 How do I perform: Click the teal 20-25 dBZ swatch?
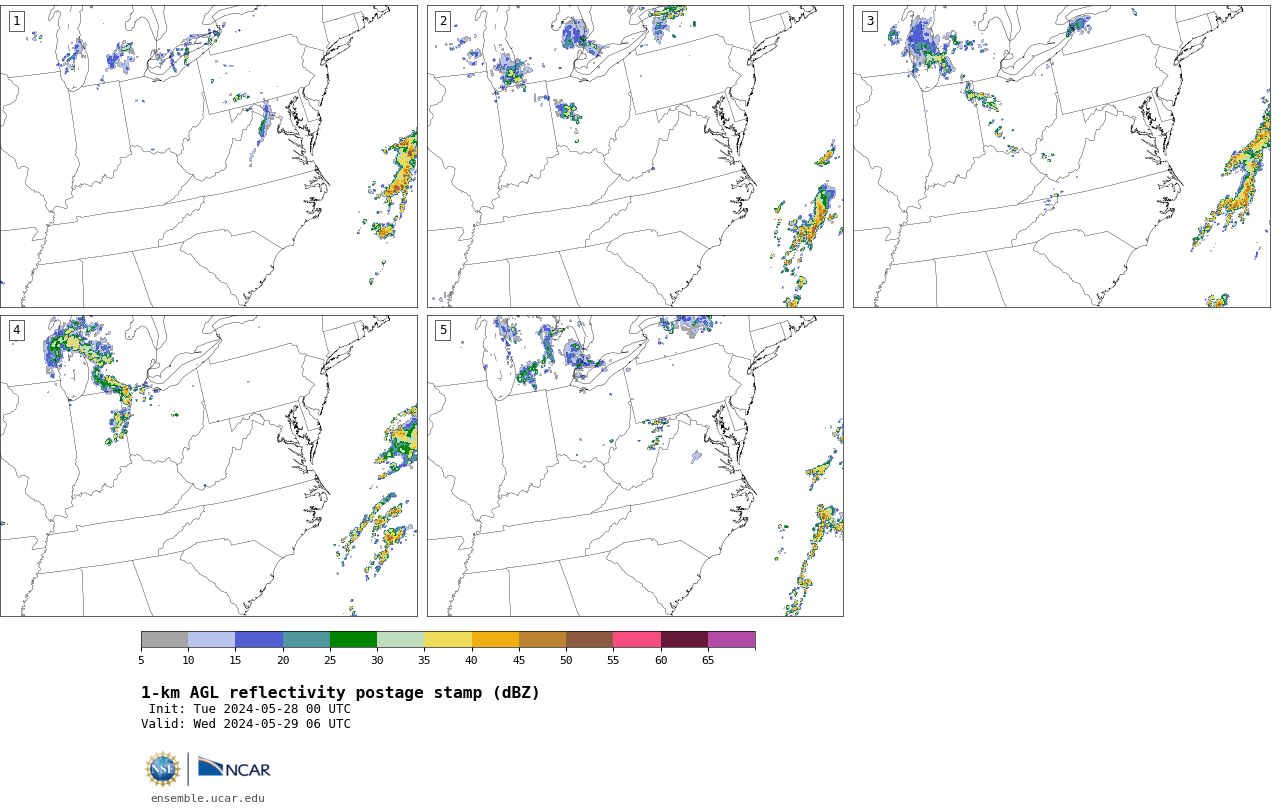[x=306, y=640]
